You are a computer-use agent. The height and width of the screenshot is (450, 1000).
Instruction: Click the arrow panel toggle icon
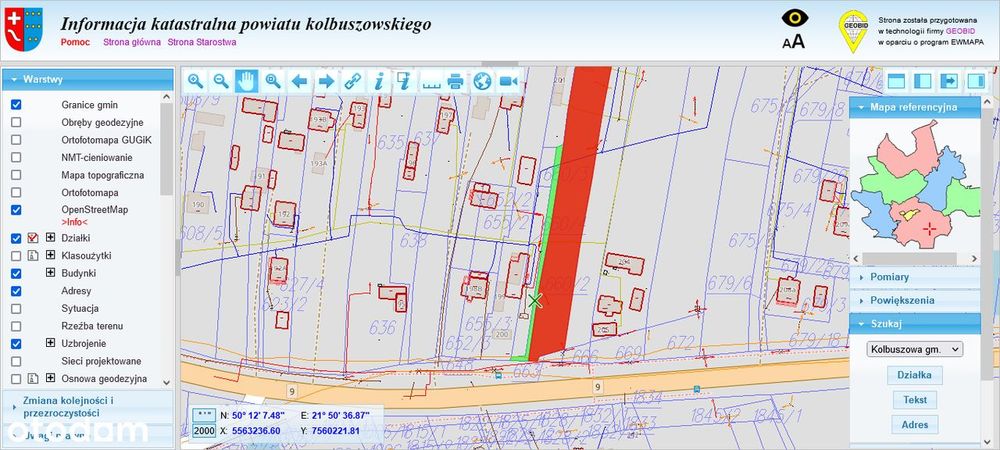[950, 81]
